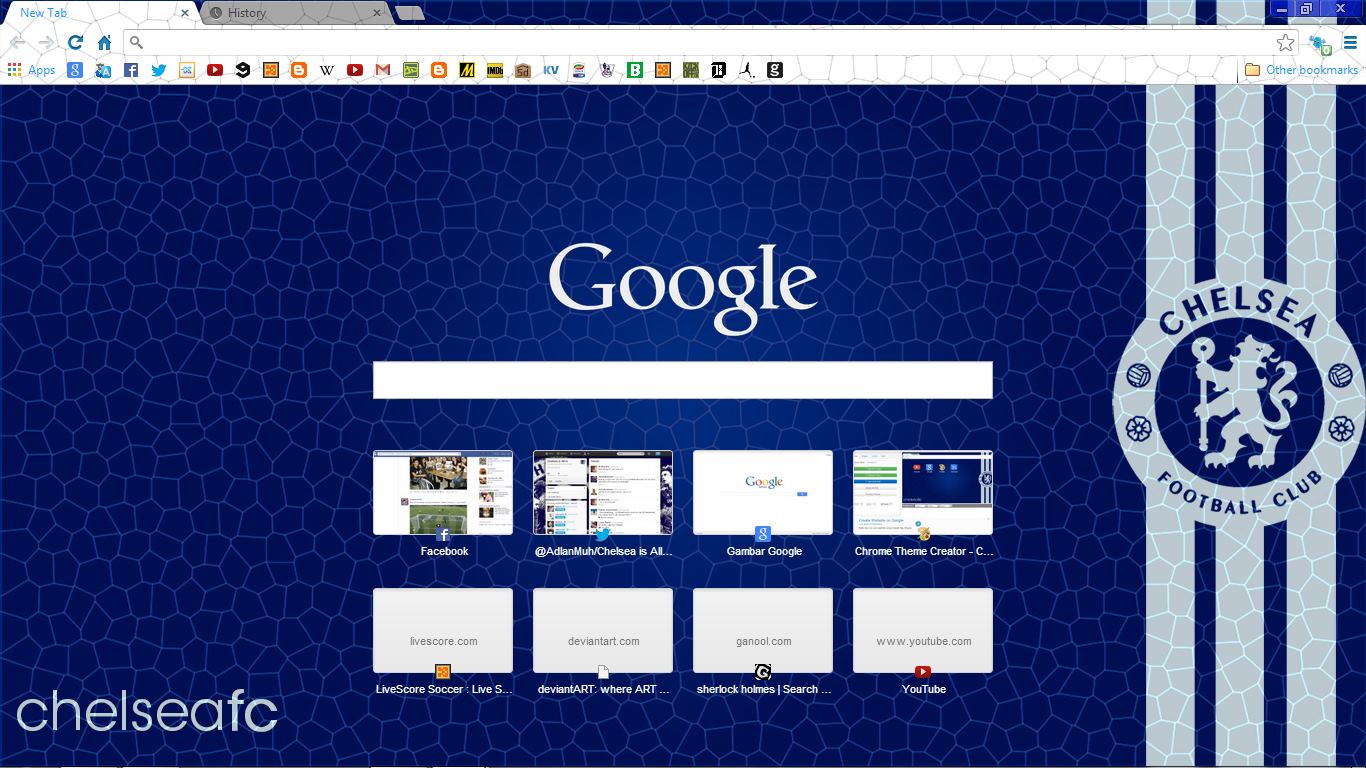Open Blogger bookmark next to Wikipedia icon
Image resolution: width=1366 pixels, height=768 pixels.
[299, 70]
